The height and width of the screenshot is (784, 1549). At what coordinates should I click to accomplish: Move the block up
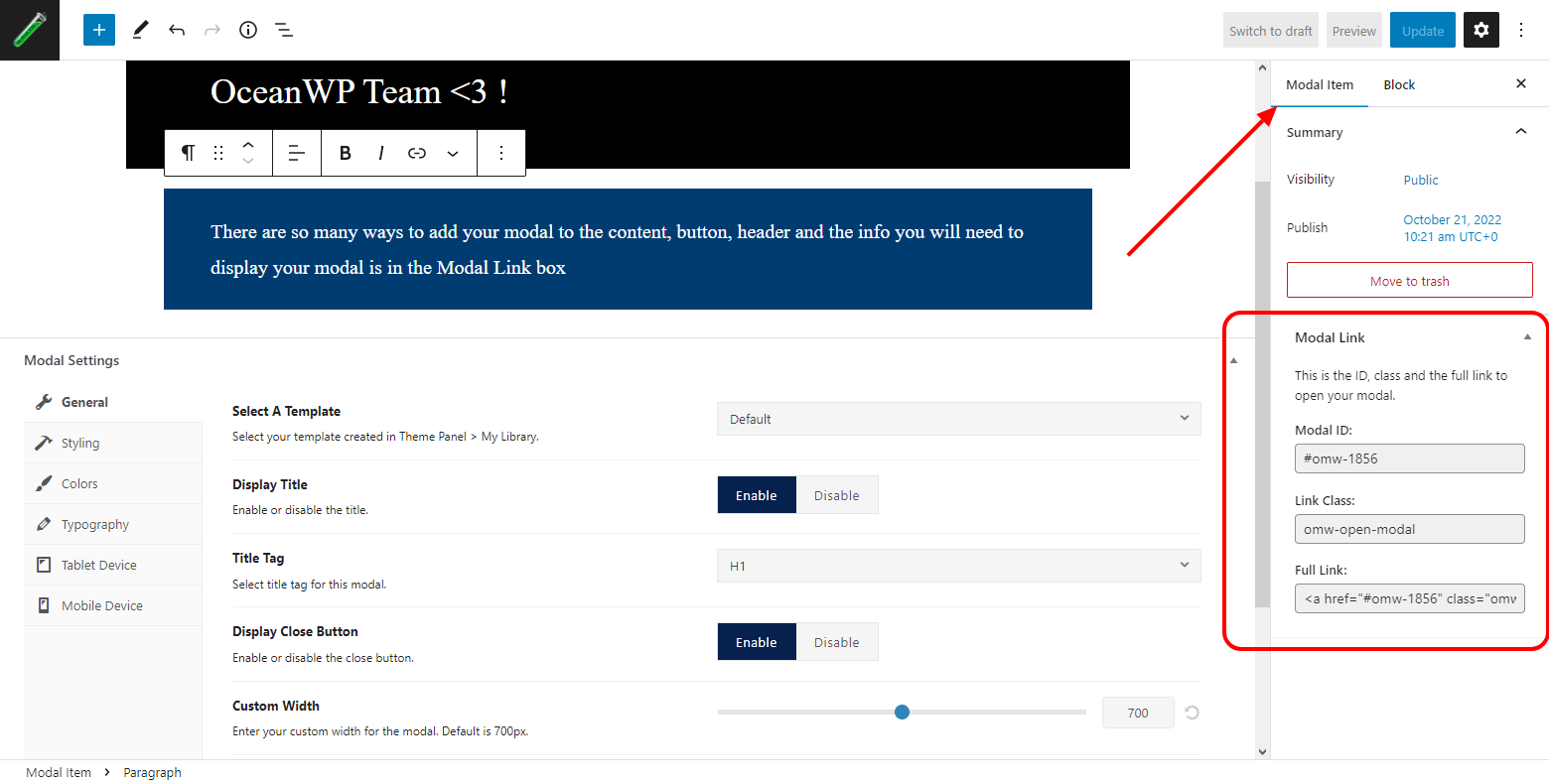(x=248, y=144)
